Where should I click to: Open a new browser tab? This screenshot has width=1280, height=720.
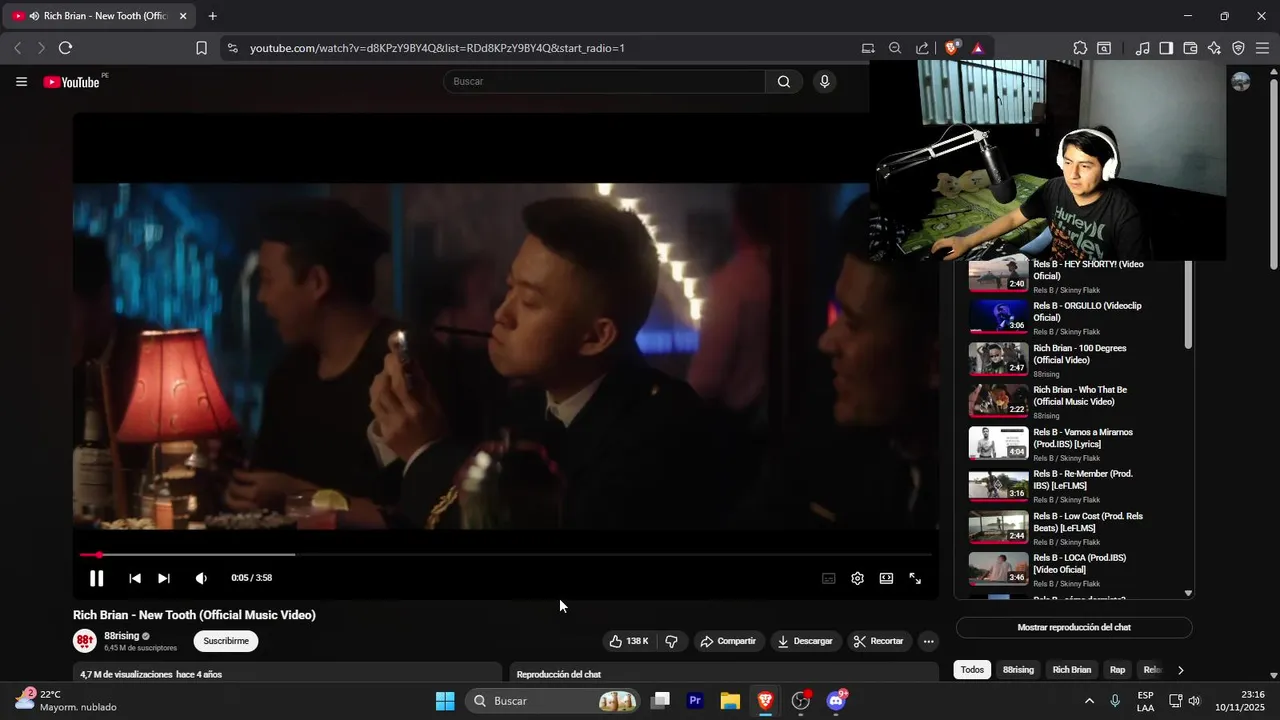[x=213, y=16]
